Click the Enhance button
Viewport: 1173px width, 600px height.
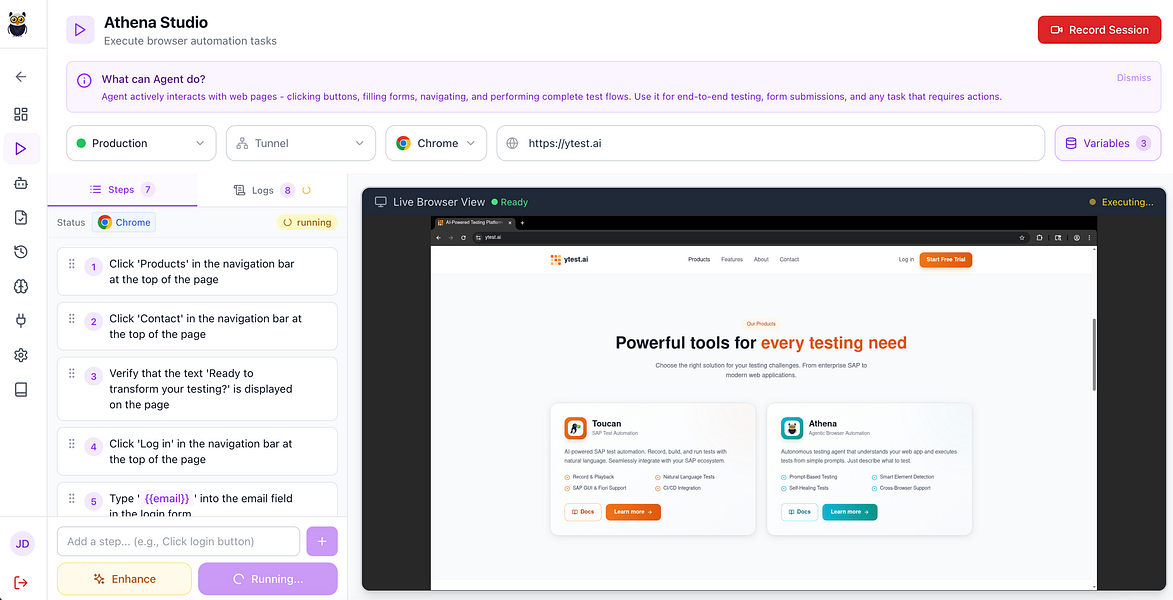(x=124, y=579)
